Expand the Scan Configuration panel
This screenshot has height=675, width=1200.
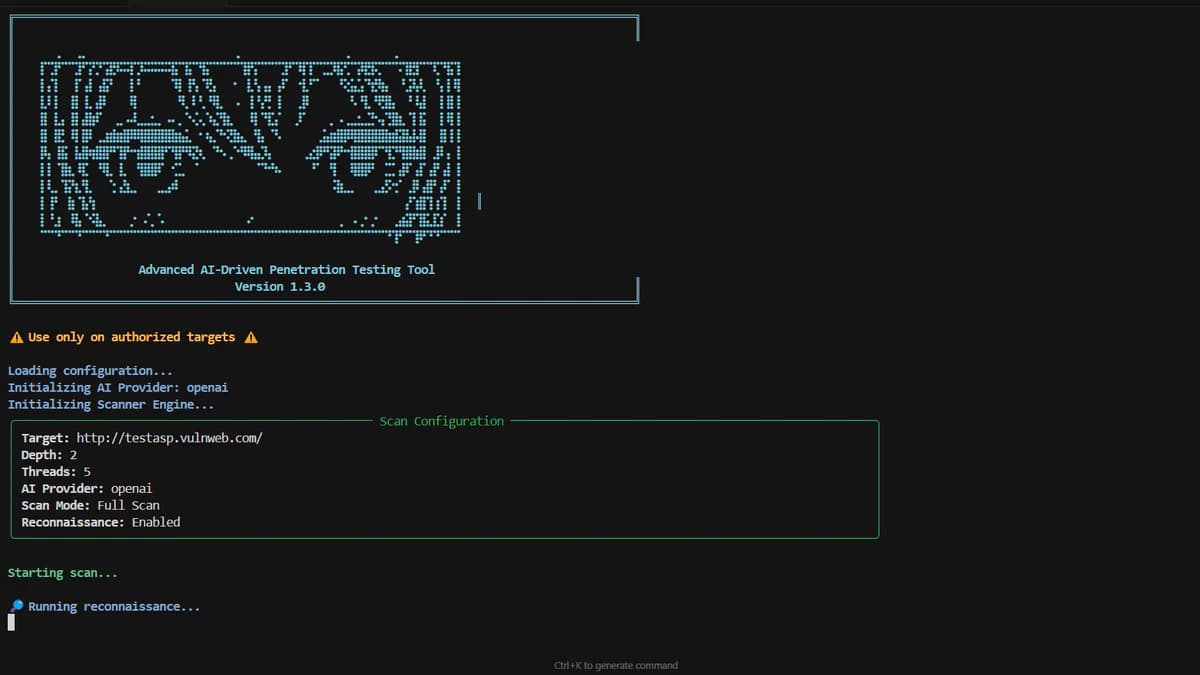click(x=444, y=478)
